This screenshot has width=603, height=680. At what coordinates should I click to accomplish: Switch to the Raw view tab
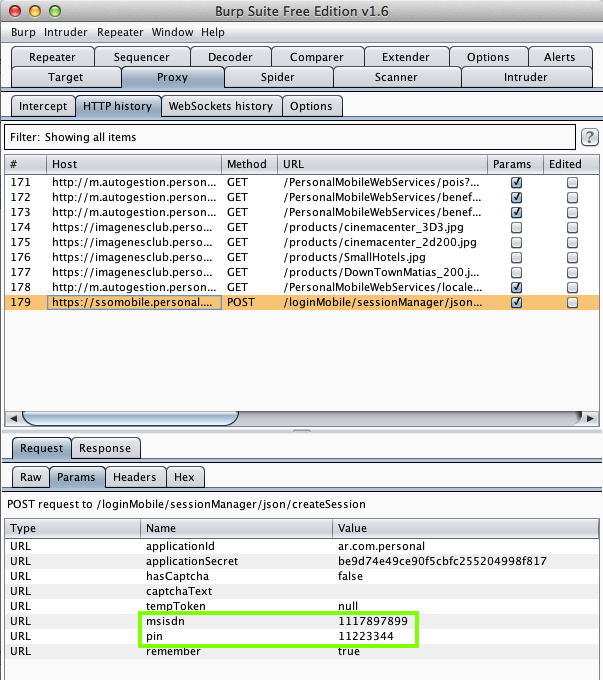pyautogui.click(x=31, y=477)
